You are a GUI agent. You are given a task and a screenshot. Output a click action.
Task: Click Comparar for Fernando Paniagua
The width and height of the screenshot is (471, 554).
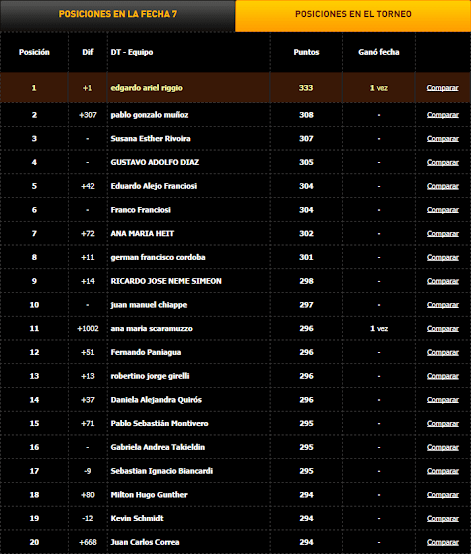442,352
